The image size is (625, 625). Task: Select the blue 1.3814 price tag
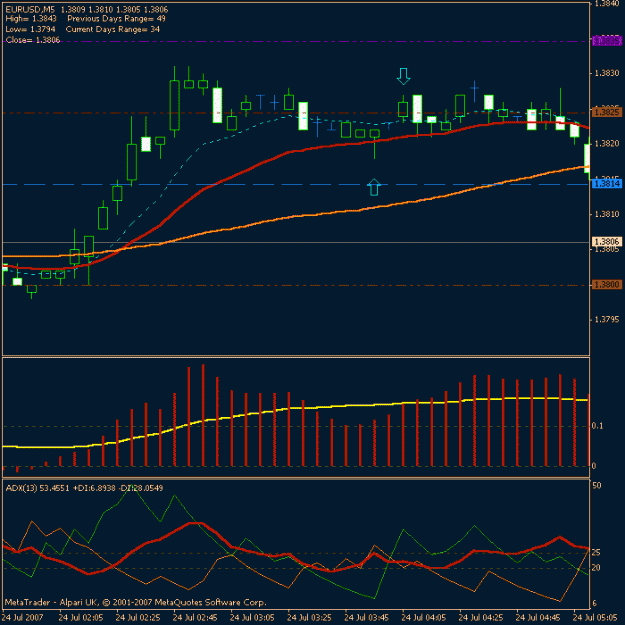tap(607, 184)
